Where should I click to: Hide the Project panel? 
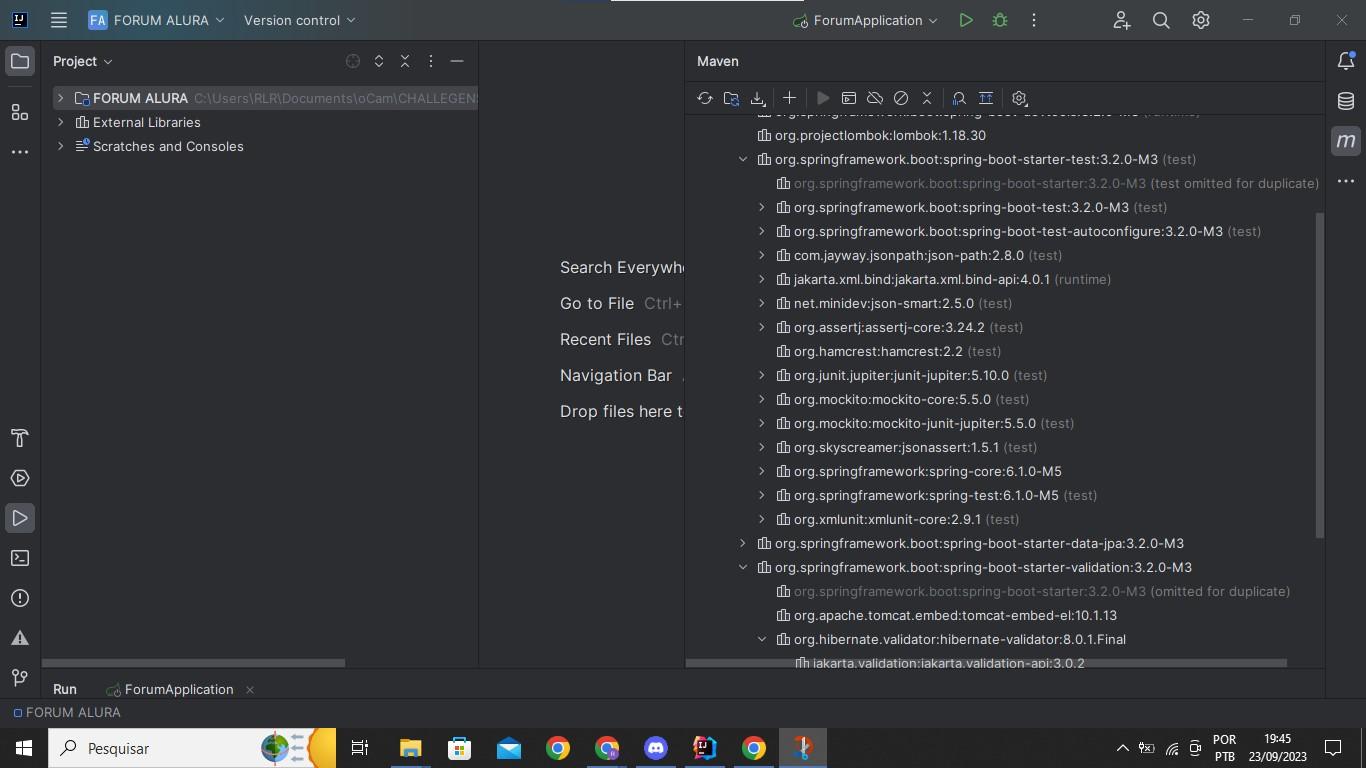pyautogui.click(x=457, y=61)
